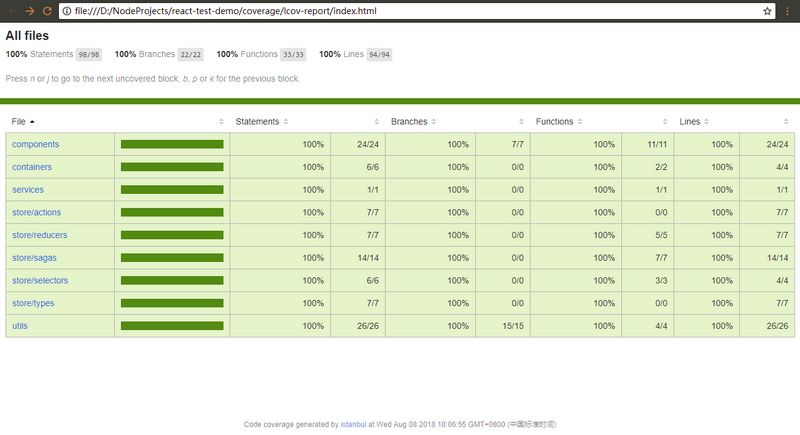
Task: Reload the page with refresh icon
Action: click(47, 11)
